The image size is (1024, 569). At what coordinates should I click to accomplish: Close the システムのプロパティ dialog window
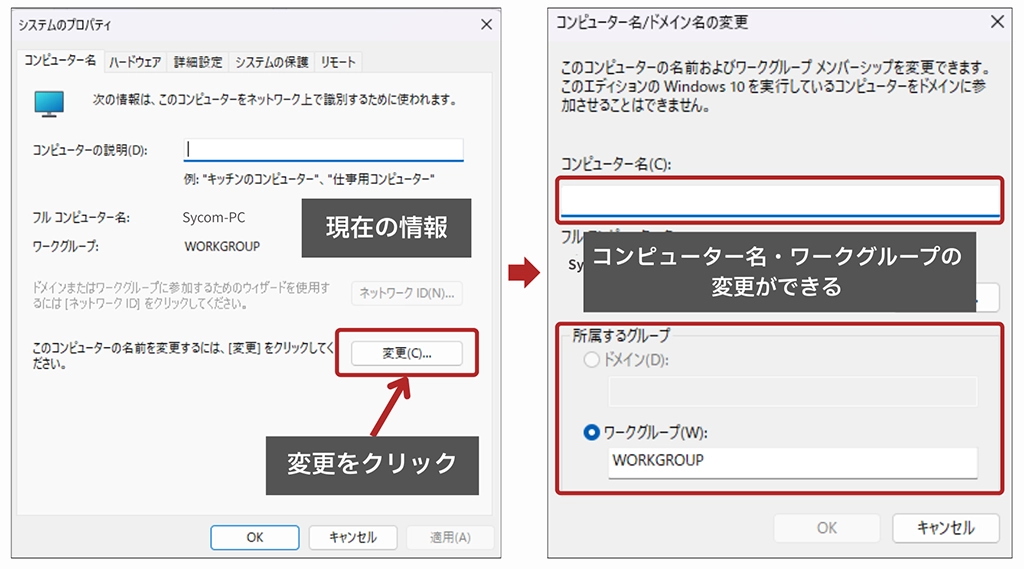(x=486, y=23)
